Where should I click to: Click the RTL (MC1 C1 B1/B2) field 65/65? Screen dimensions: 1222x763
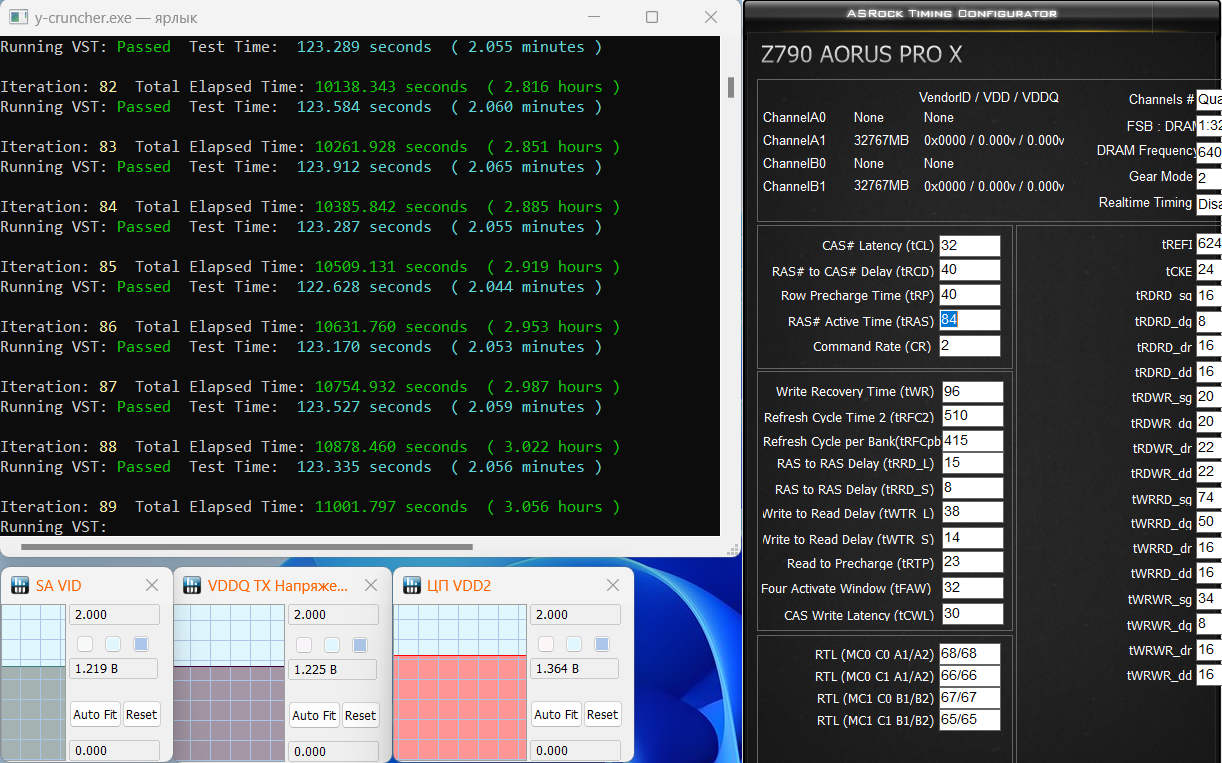pos(969,720)
